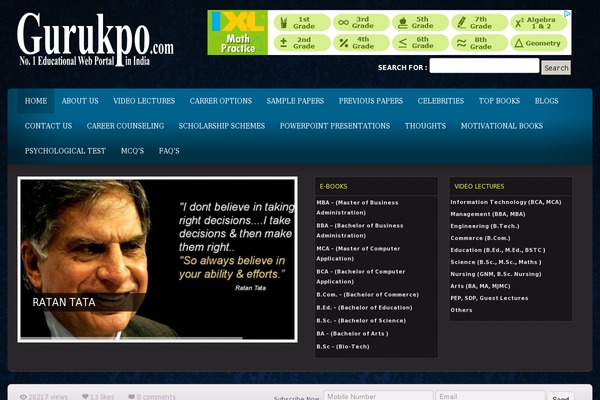
Task: Open Carrer Options menu
Action: (221, 101)
